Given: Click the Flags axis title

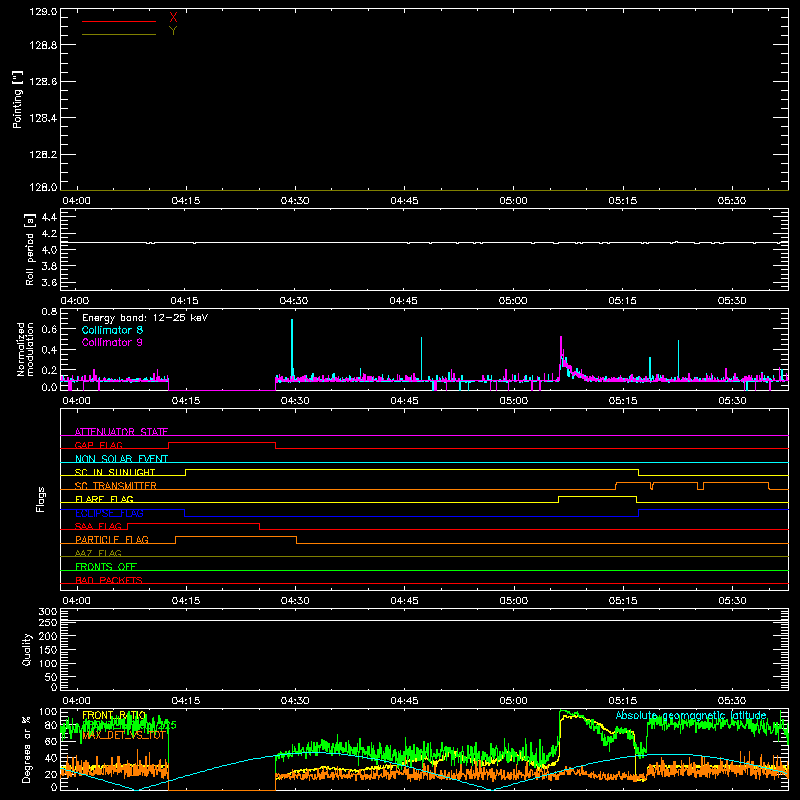Looking at the screenshot, I should point(40,499).
